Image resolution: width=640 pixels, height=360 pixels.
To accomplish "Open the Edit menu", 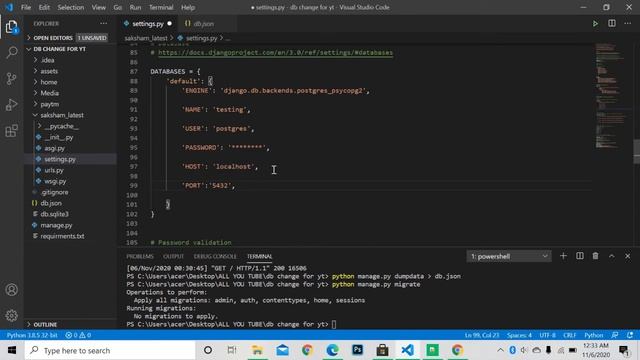I will point(44,7).
